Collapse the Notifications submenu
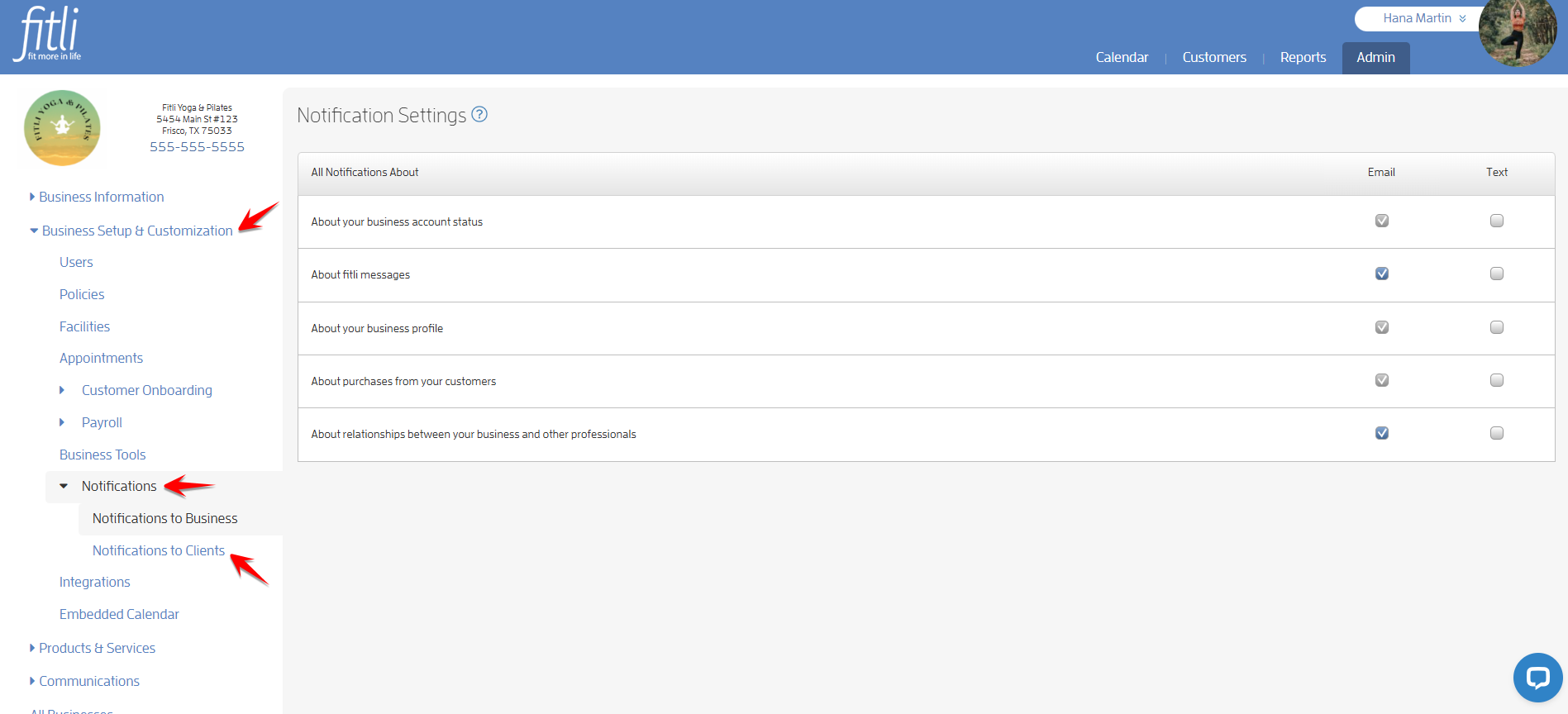1568x714 pixels. (x=64, y=486)
